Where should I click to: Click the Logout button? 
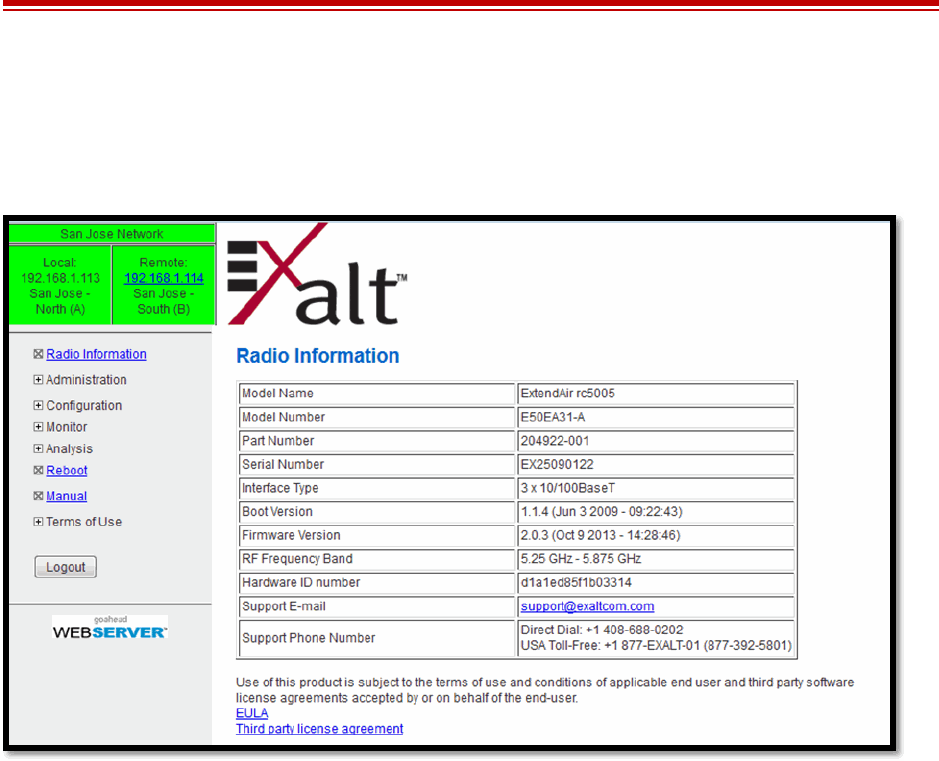coord(65,567)
